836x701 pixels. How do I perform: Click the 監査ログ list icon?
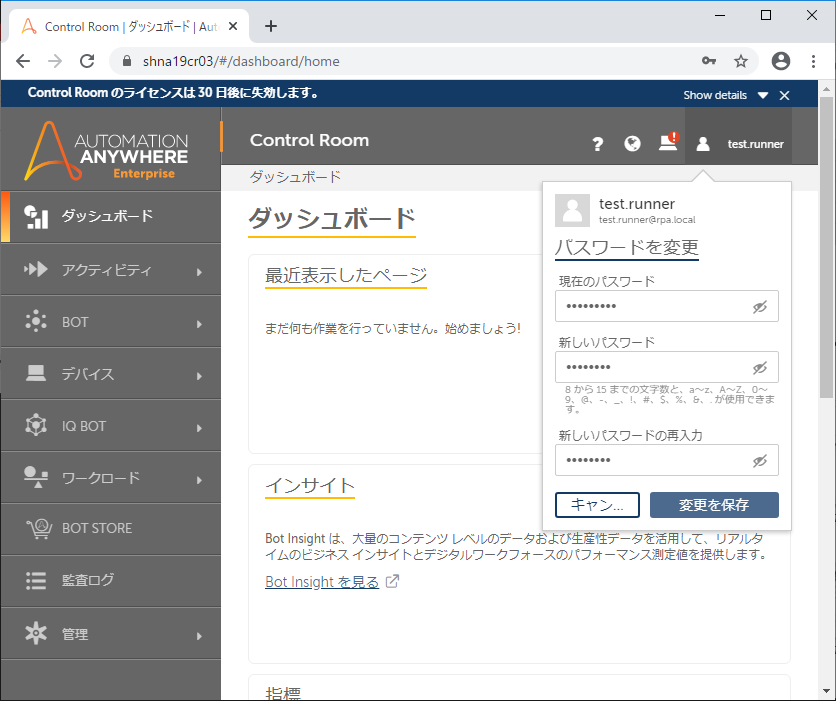[x=36, y=581]
